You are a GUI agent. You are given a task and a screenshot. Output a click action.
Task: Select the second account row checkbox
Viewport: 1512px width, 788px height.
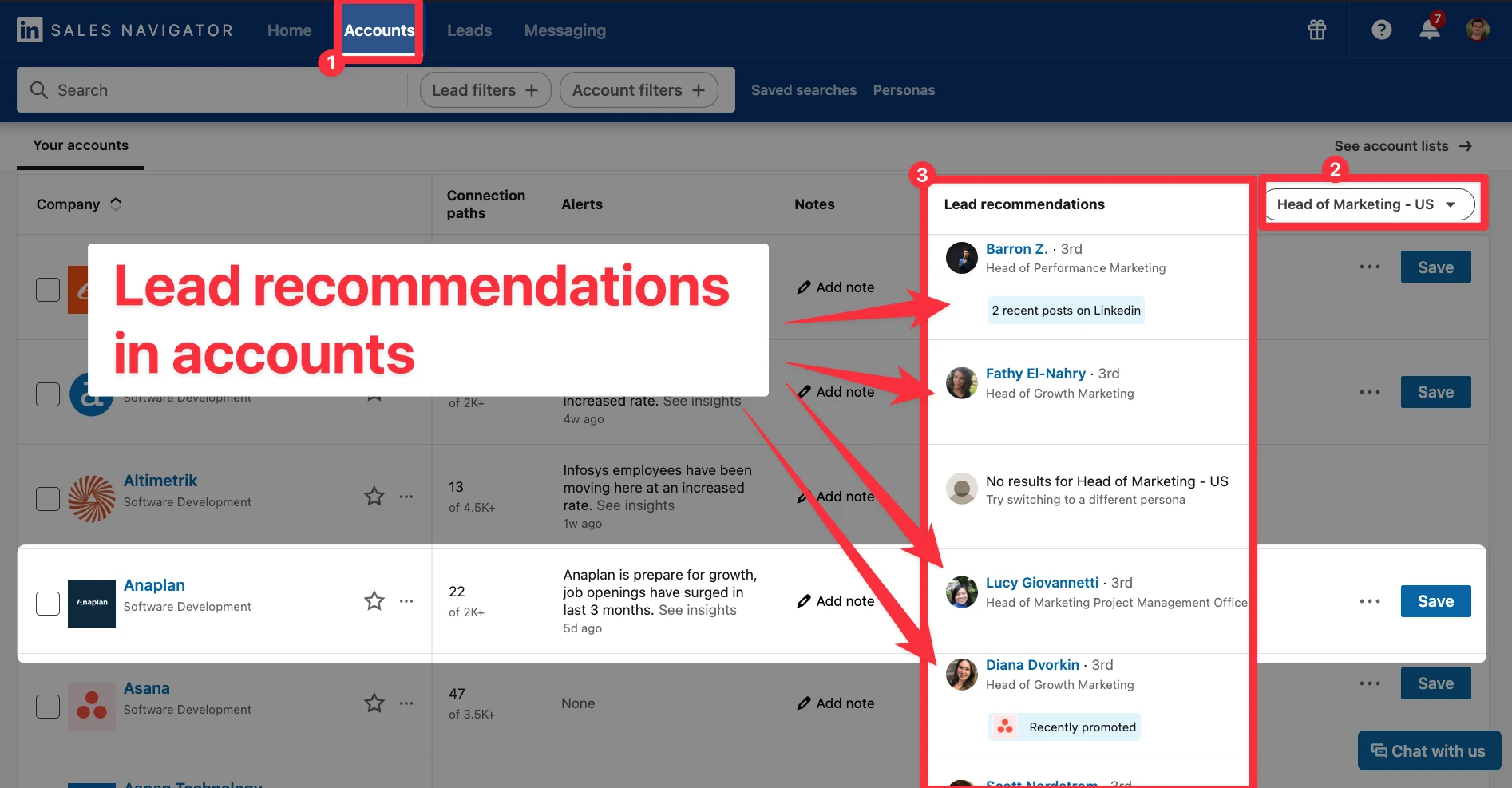click(48, 394)
